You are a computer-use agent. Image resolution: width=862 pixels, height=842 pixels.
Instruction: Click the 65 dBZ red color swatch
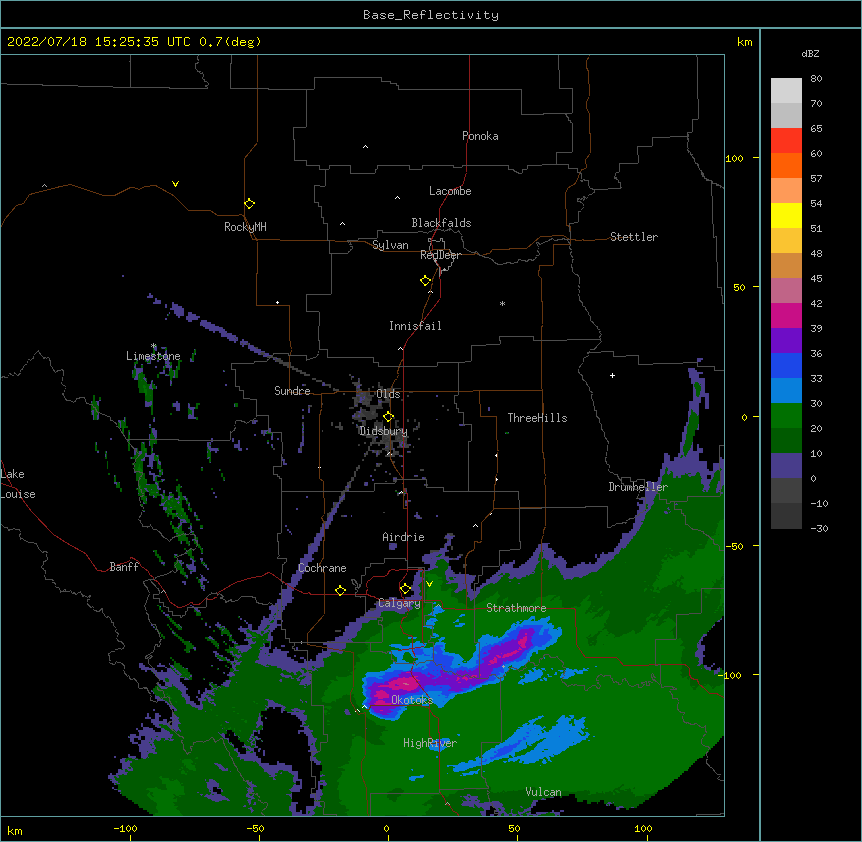click(x=786, y=140)
